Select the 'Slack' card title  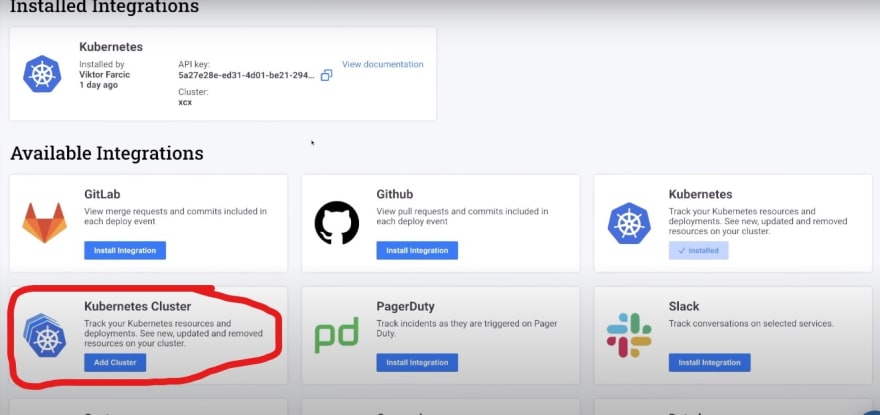(x=684, y=307)
